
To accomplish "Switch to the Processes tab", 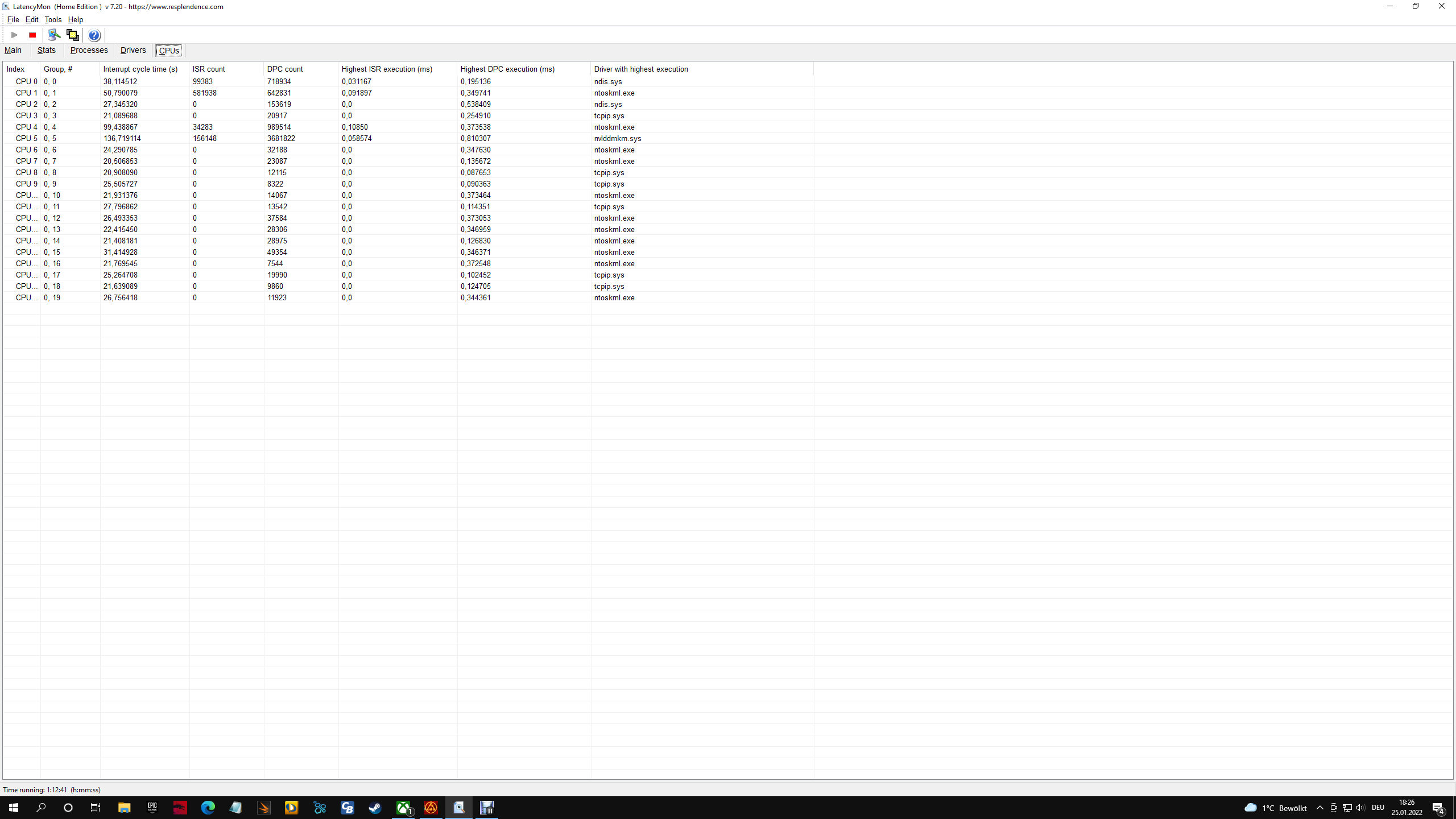I will tap(89, 50).
